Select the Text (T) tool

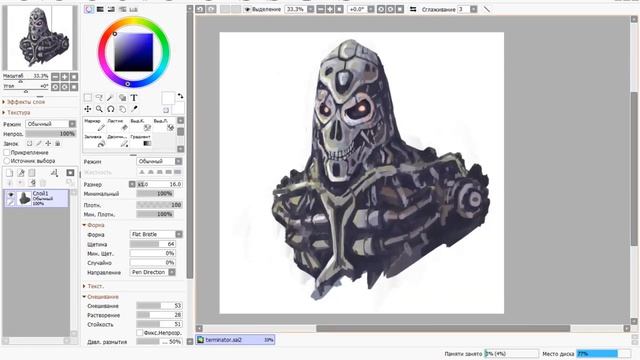point(134,98)
